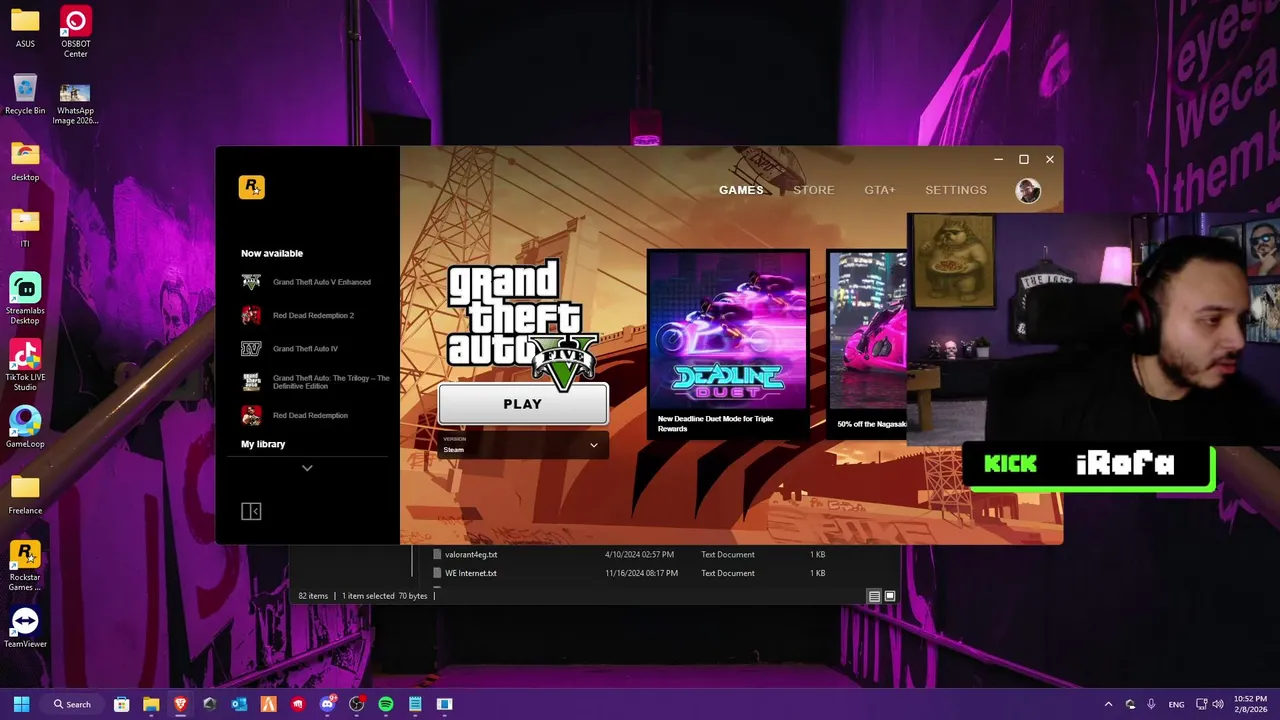Screen dimensions: 1280x720
Task: Open OBSBOT Center desktop shortcut
Action: tap(75, 32)
